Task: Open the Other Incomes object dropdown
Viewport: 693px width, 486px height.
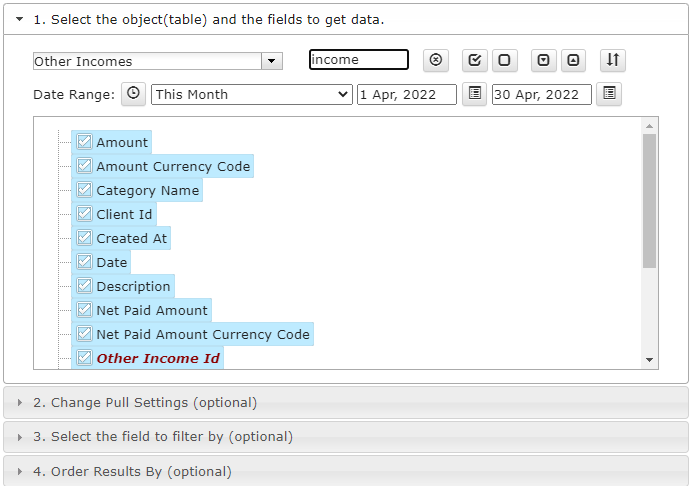Action: pos(272,61)
